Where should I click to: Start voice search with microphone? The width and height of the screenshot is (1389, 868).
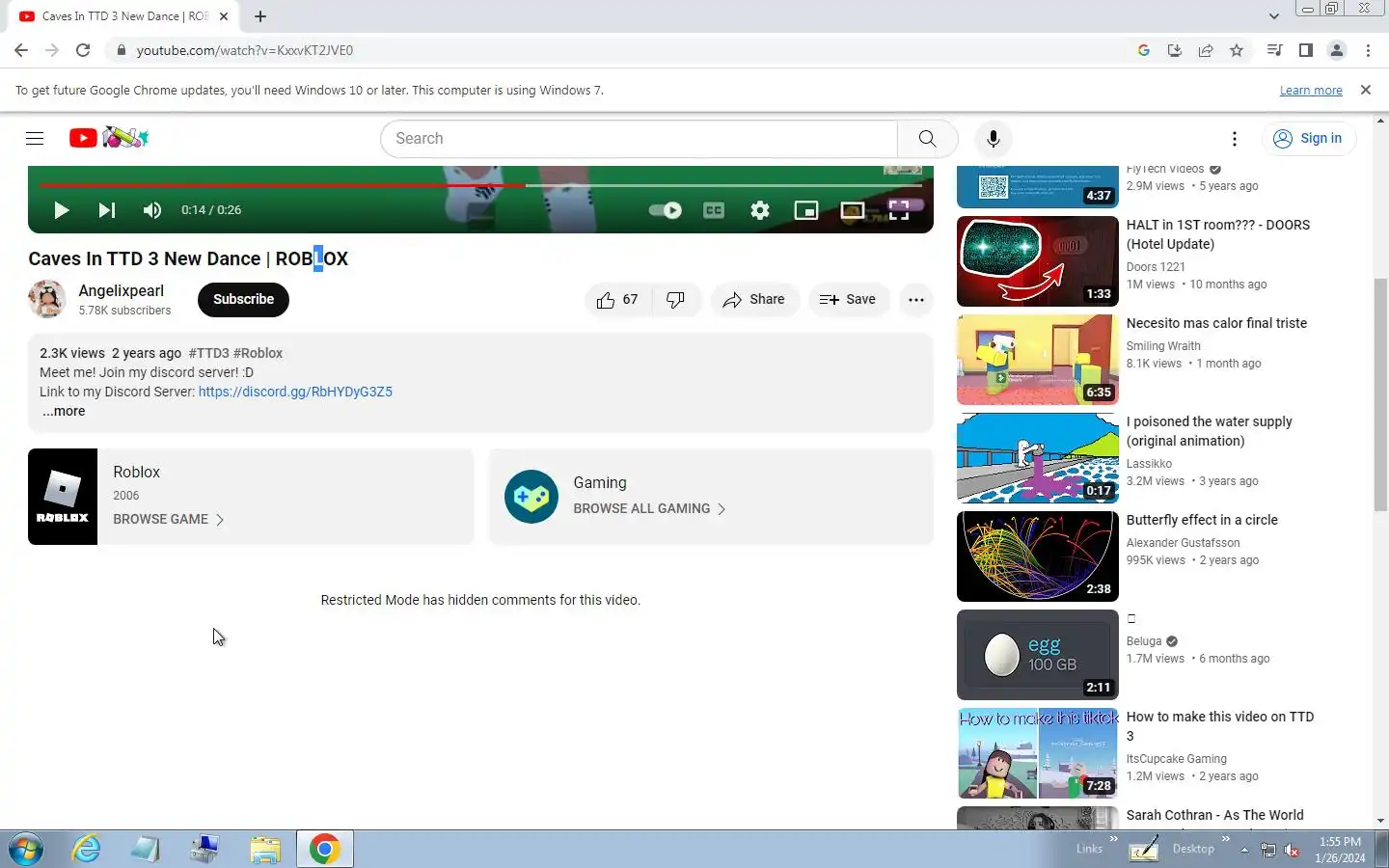point(994,139)
